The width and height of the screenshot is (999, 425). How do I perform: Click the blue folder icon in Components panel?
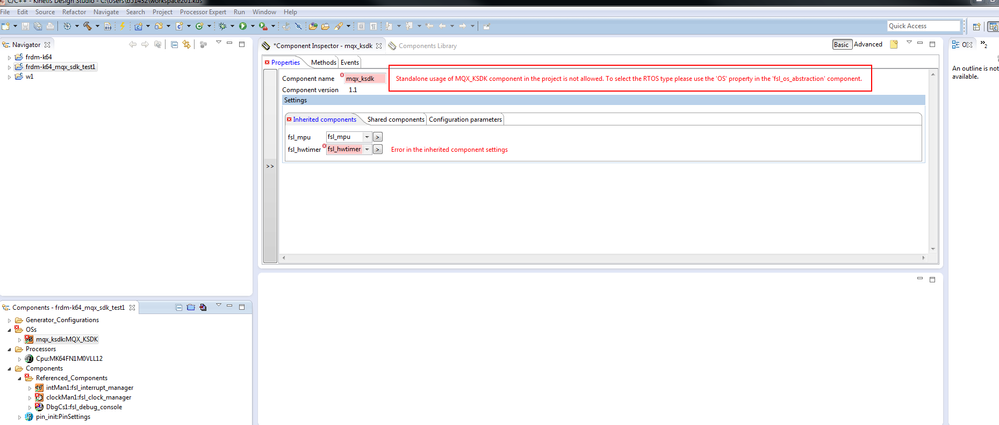190,307
